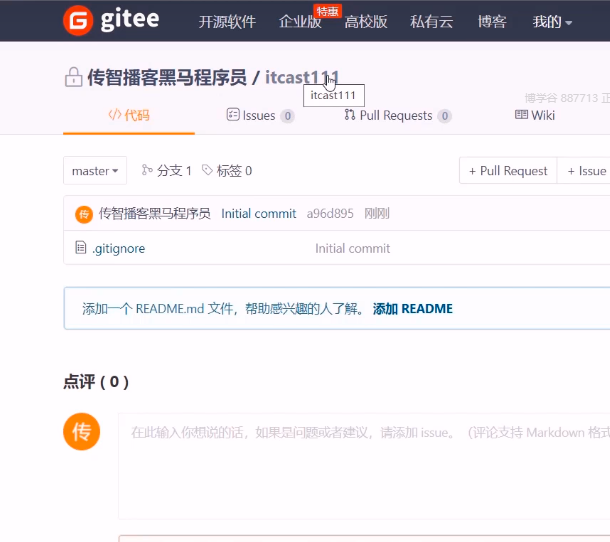Switch to the Issues tab
610x542 pixels.
click(260, 116)
